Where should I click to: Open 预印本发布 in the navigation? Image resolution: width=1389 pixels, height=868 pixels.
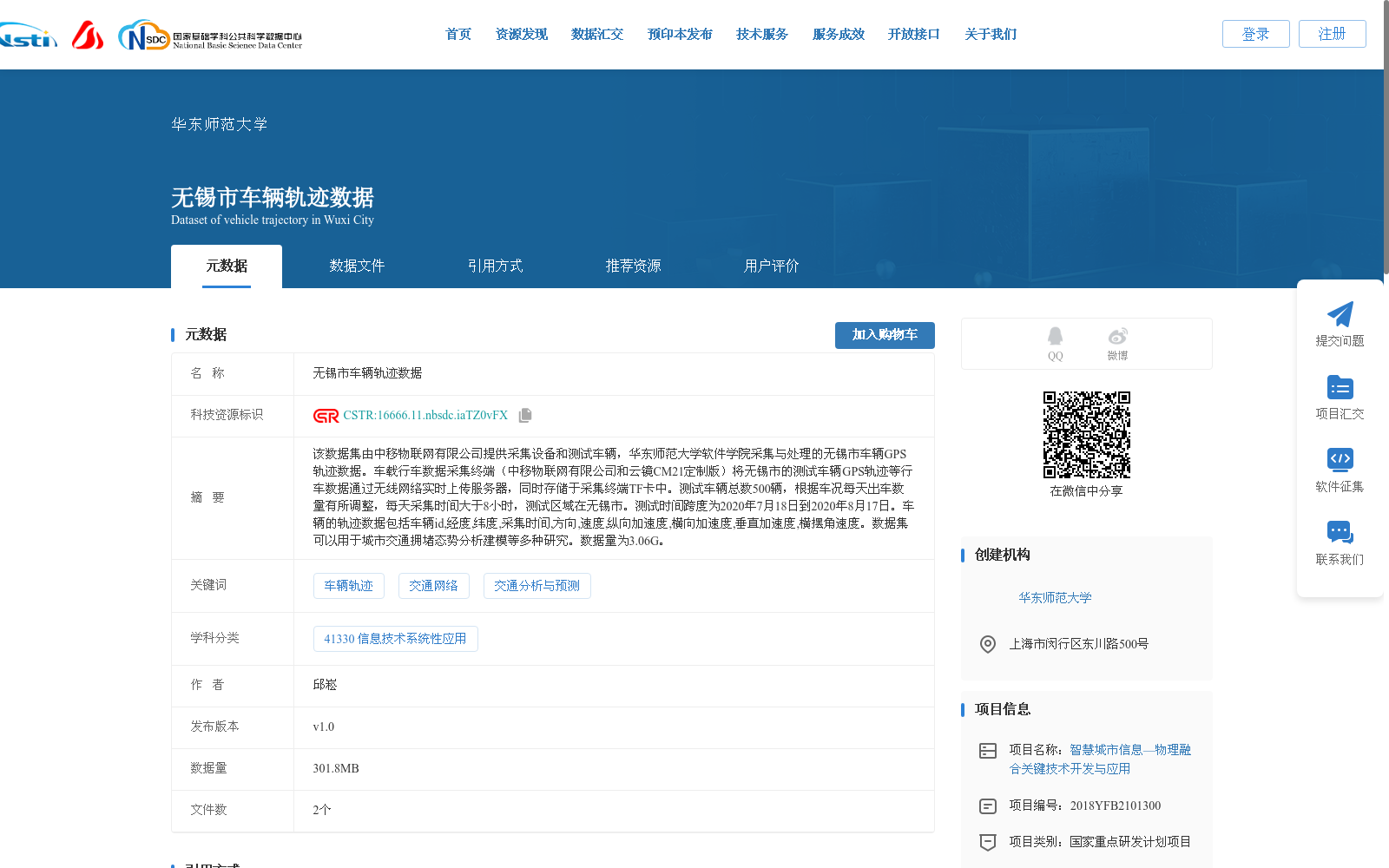680,34
